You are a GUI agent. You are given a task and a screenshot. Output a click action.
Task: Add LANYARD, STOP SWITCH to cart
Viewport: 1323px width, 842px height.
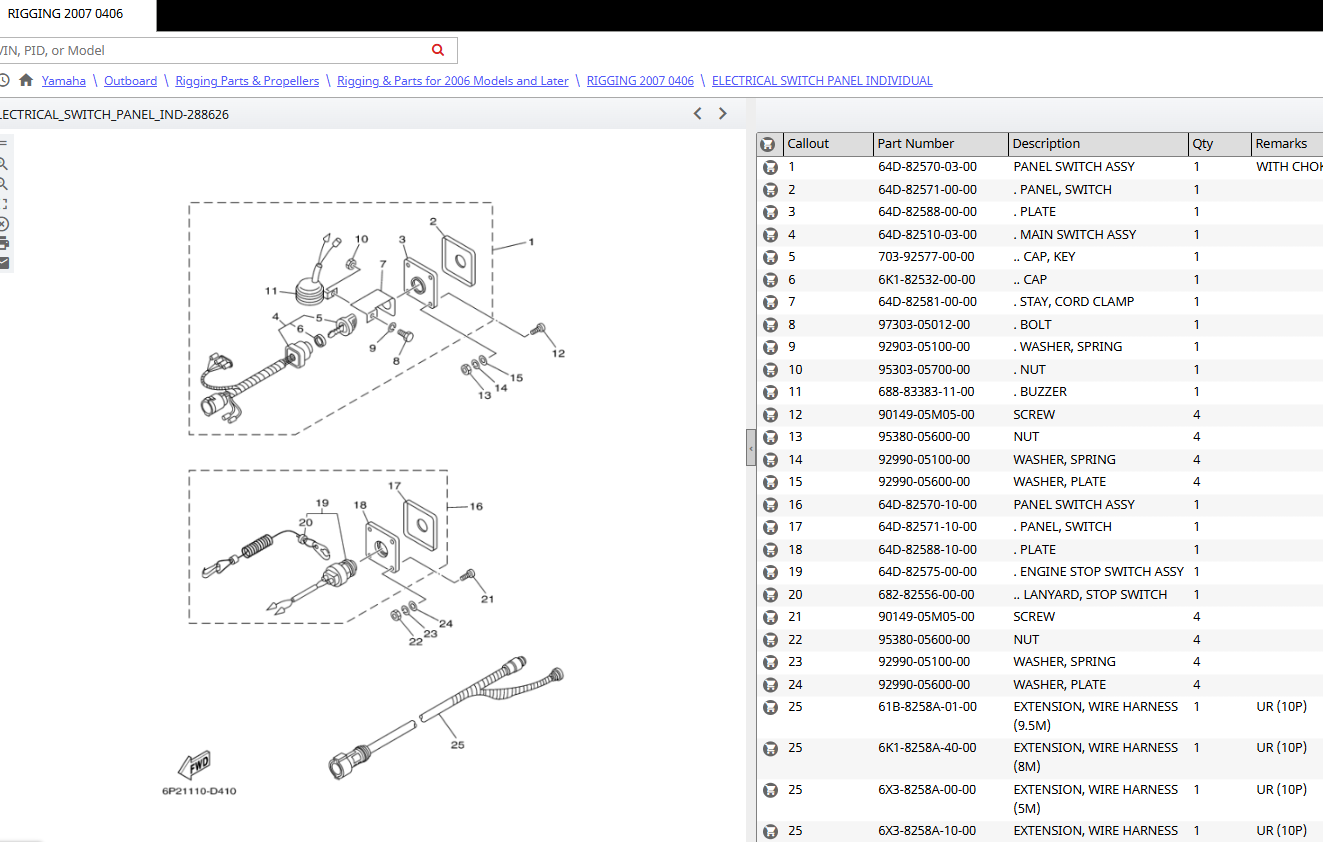(x=770, y=595)
